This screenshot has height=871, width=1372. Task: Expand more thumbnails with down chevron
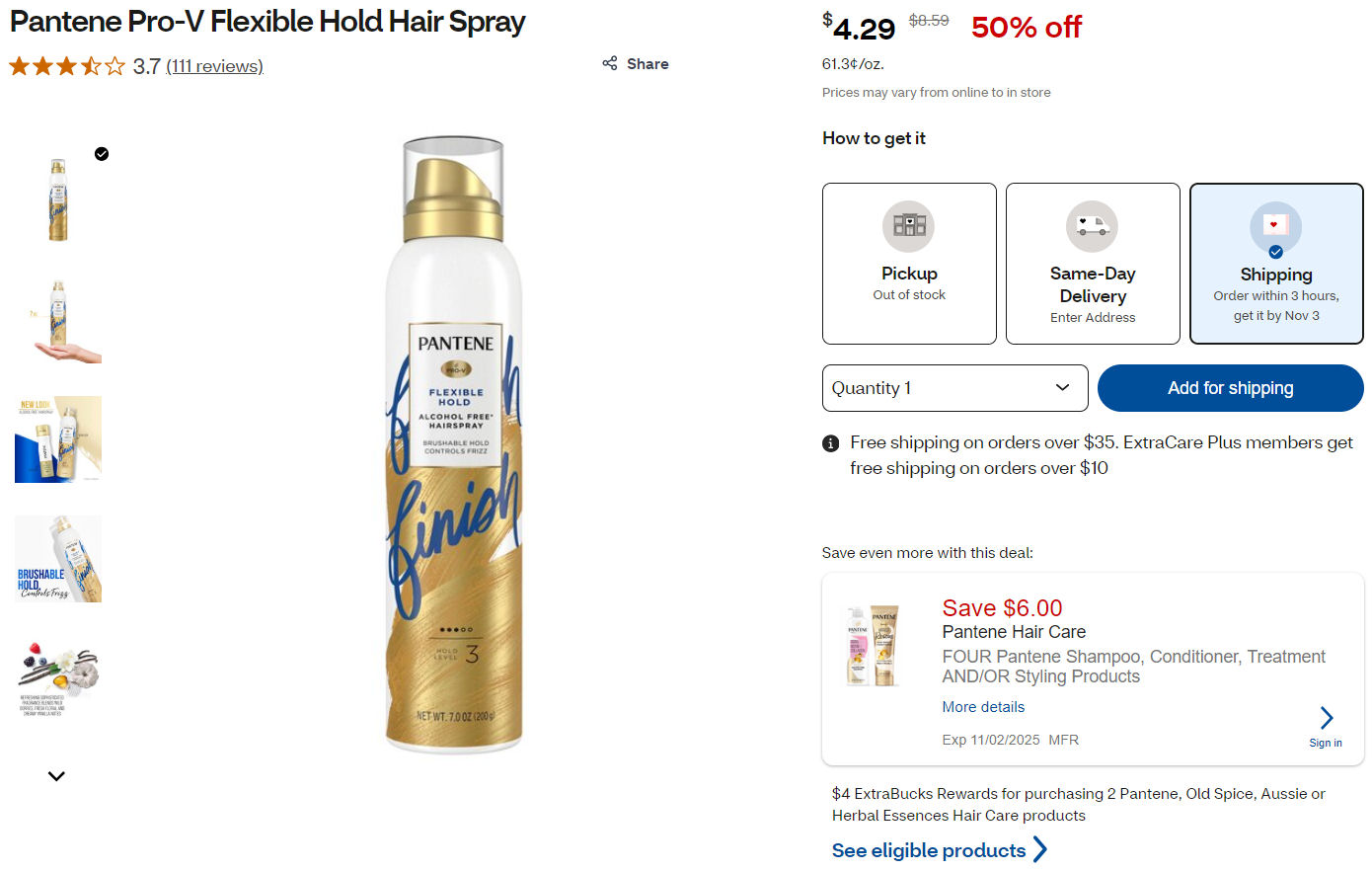(x=56, y=776)
